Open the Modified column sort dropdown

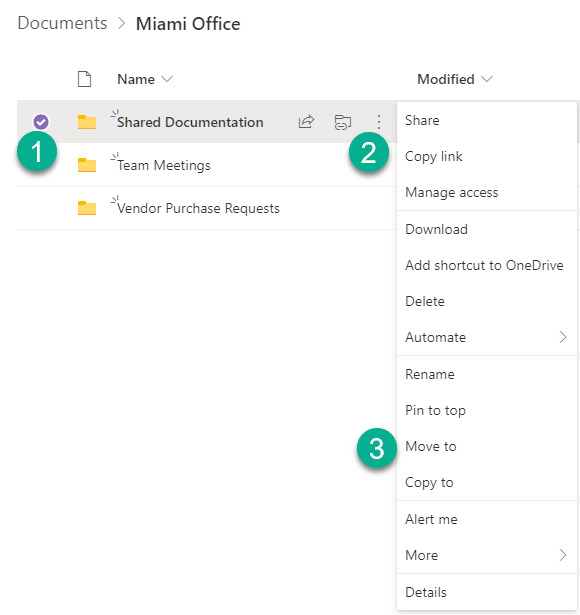[x=487, y=79]
